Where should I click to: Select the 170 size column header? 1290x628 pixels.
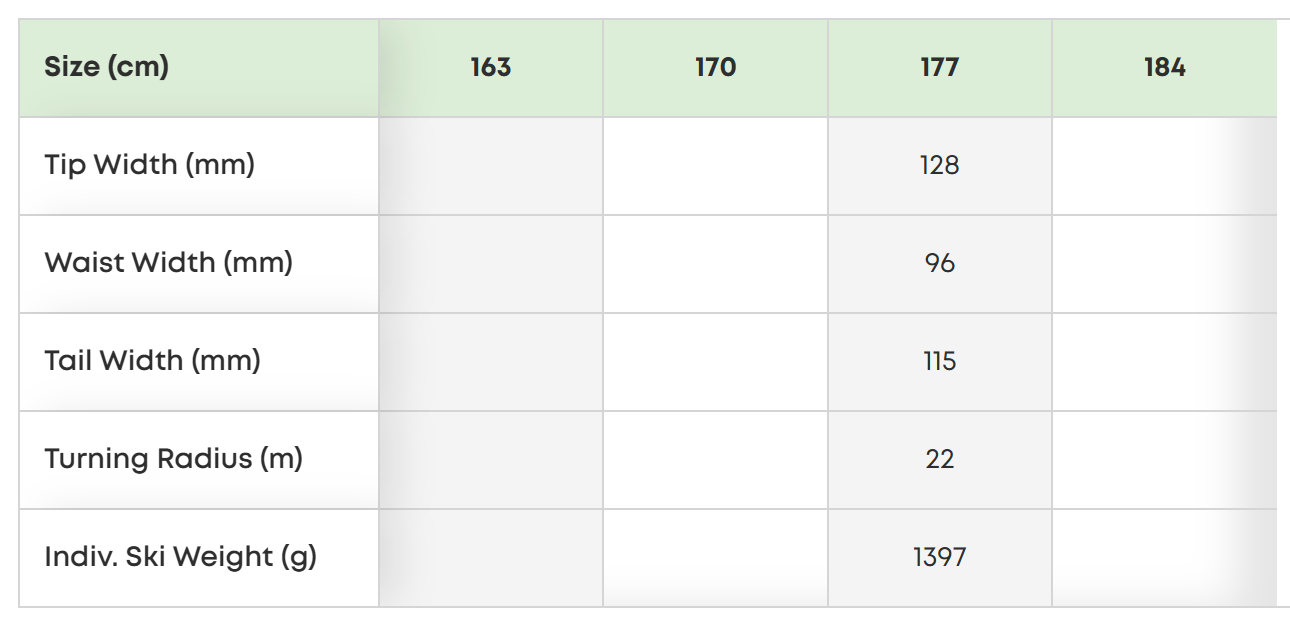click(715, 68)
